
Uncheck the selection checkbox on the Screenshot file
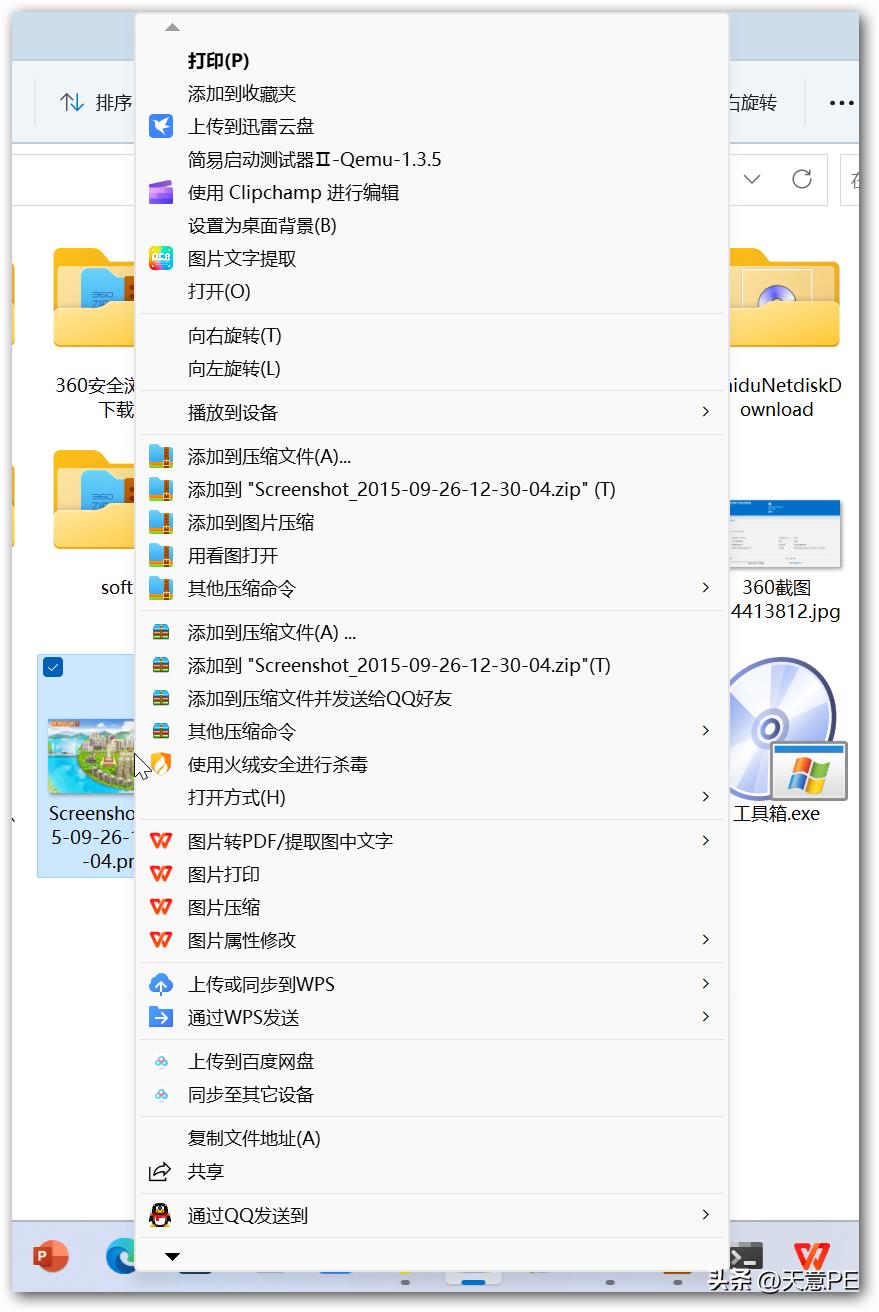pos(52,666)
